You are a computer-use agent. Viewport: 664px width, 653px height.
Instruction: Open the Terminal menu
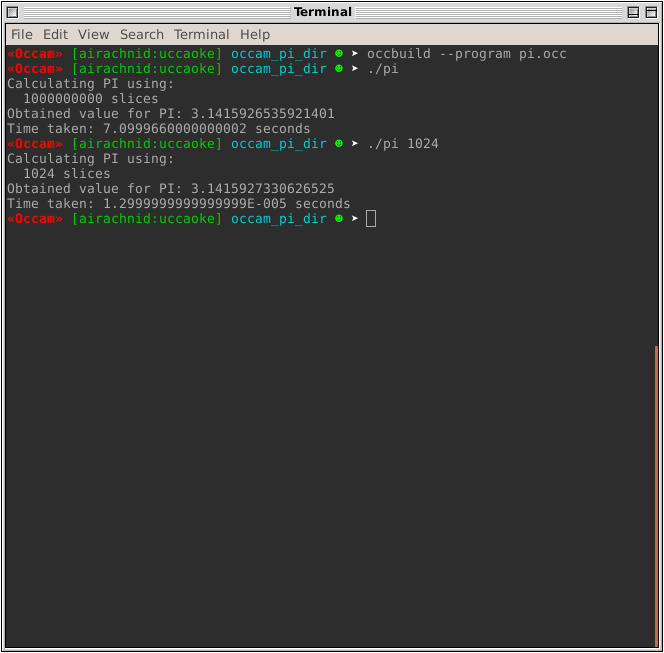point(202,34)
